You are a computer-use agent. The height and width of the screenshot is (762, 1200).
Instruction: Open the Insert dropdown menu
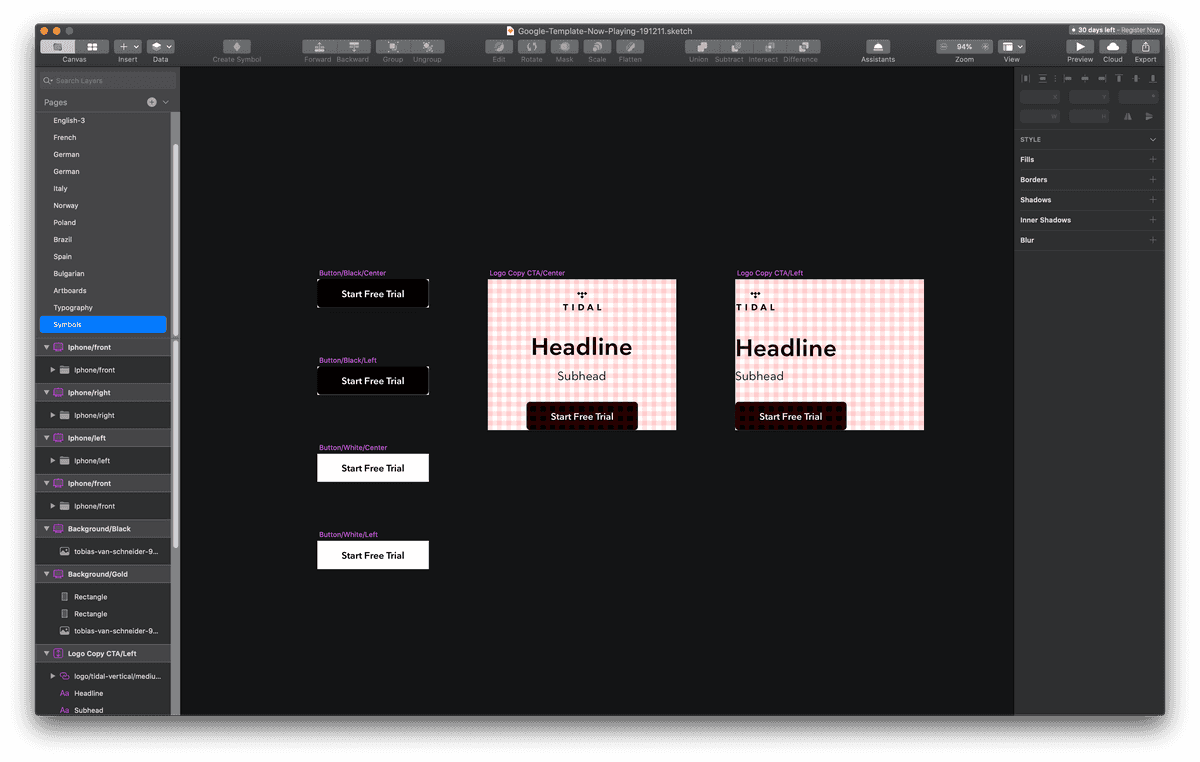point(128,47)
